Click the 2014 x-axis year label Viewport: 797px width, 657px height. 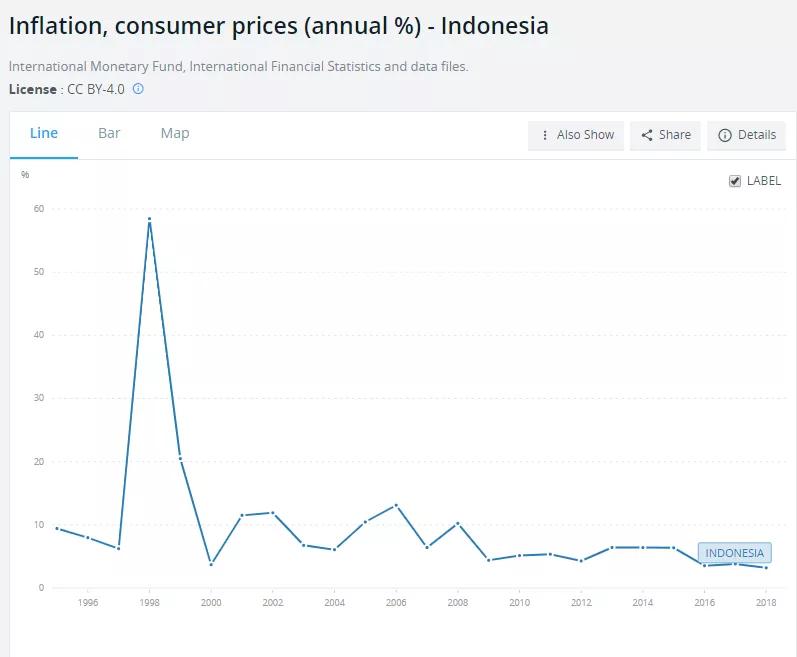[642, 603]
